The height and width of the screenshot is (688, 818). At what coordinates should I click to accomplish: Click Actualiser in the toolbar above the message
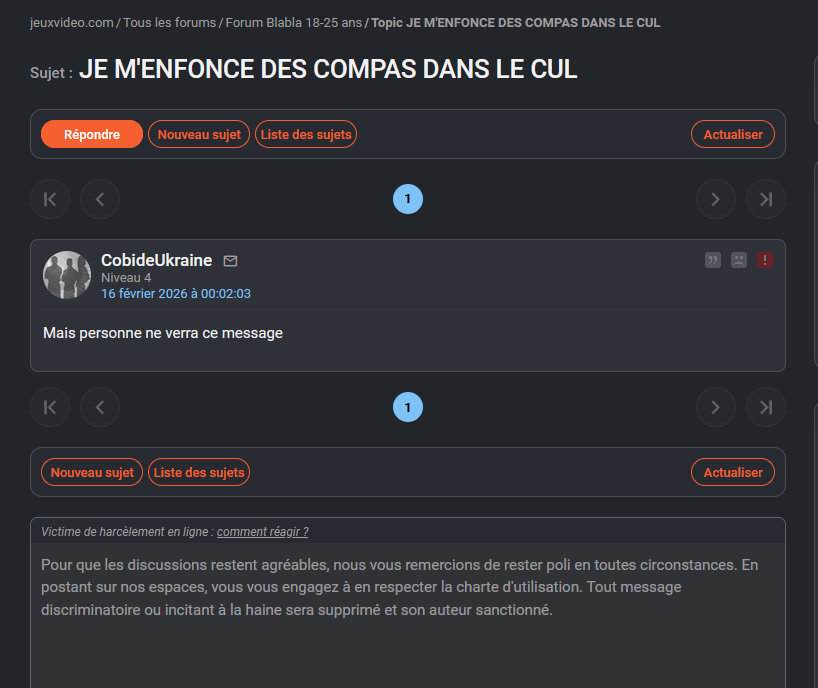[x=732, y=134]
